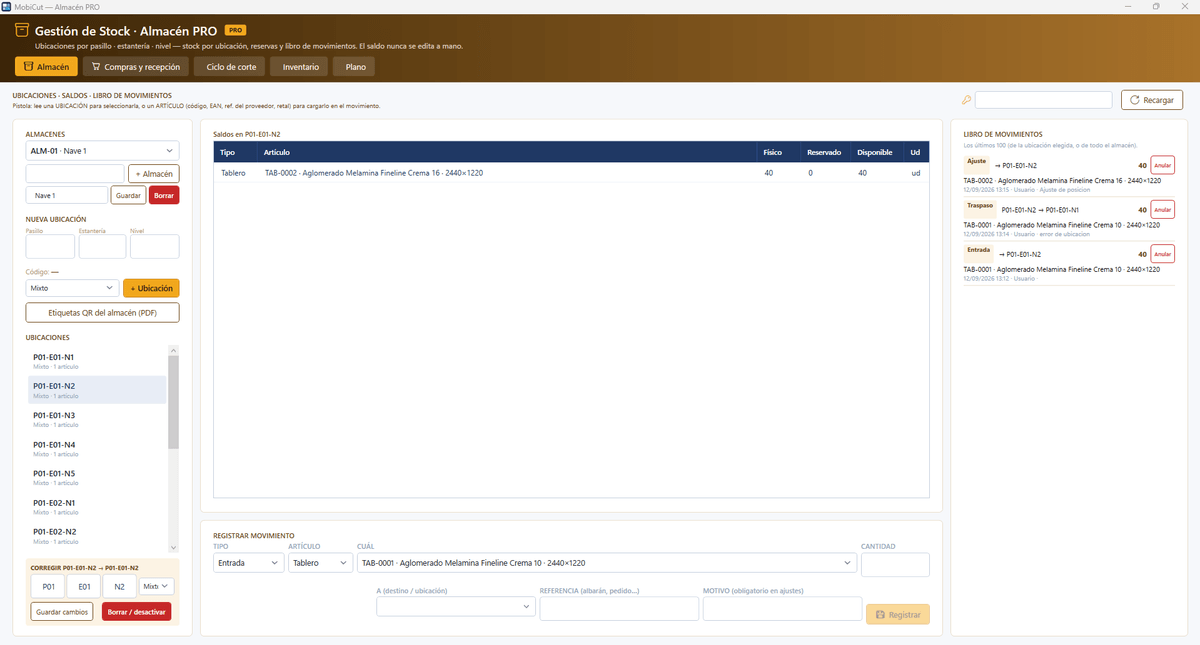Switch to the Plano tab
The width and height of the screenshot is (1200, 645).
pos(355,67)
